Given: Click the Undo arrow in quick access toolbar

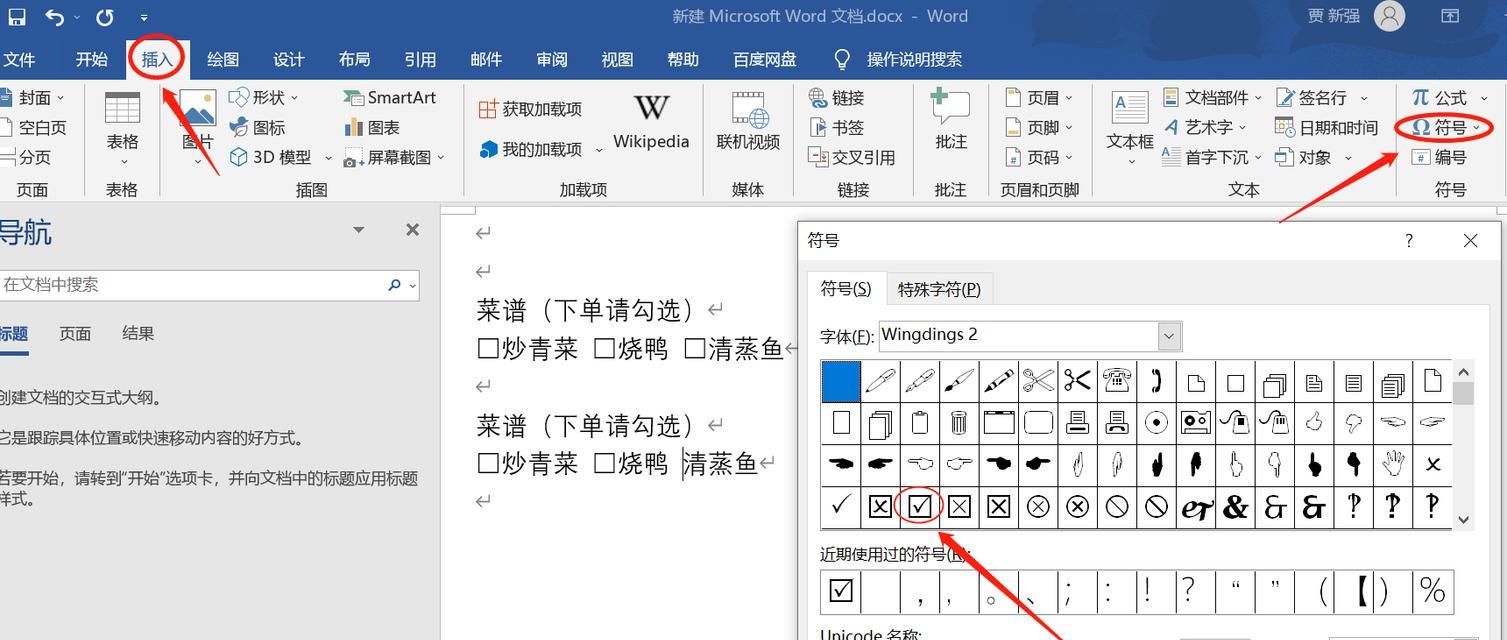Looking at the screenshot, I should tap(54, 17).
